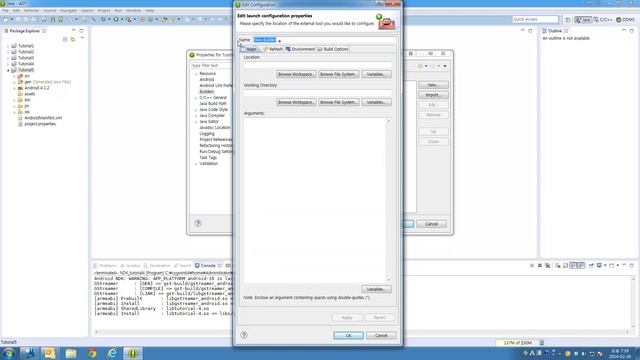Open the Environment tab

point(300,49)
